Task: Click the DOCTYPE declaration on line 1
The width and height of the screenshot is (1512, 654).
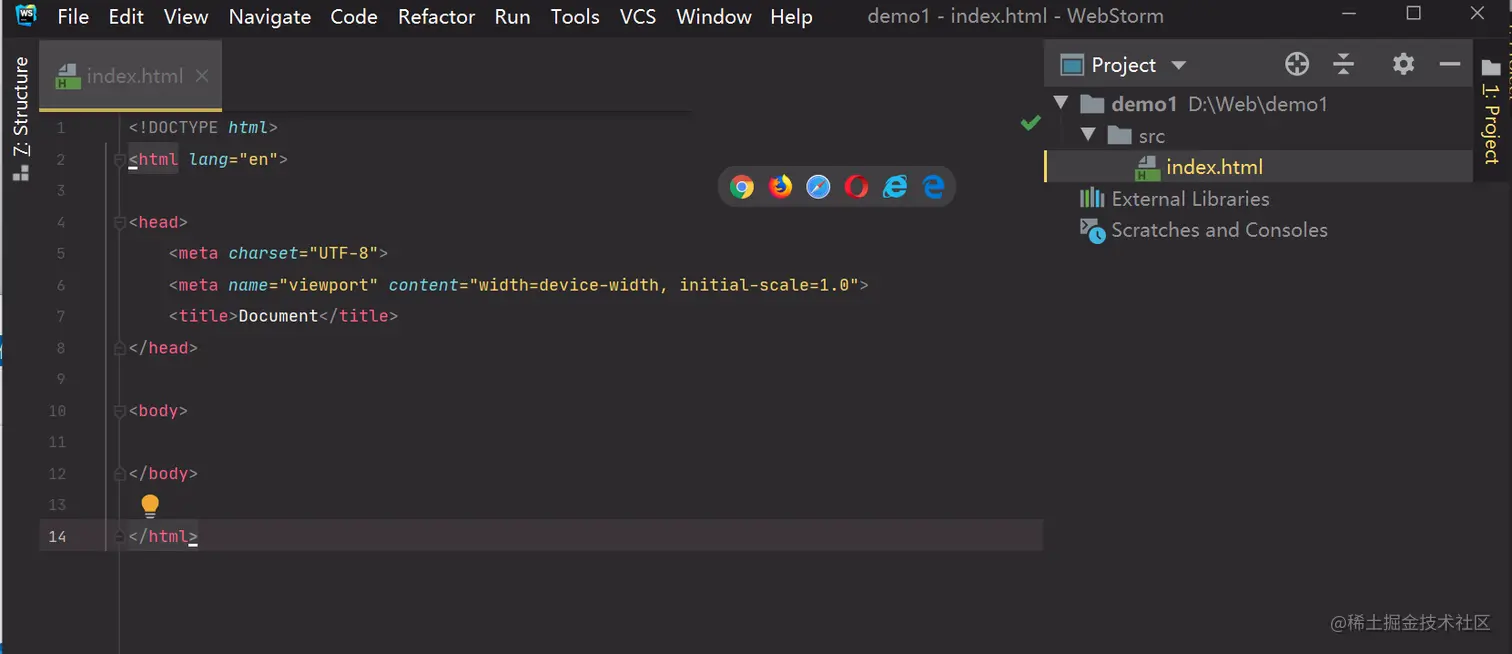Action: click(203, 127)
